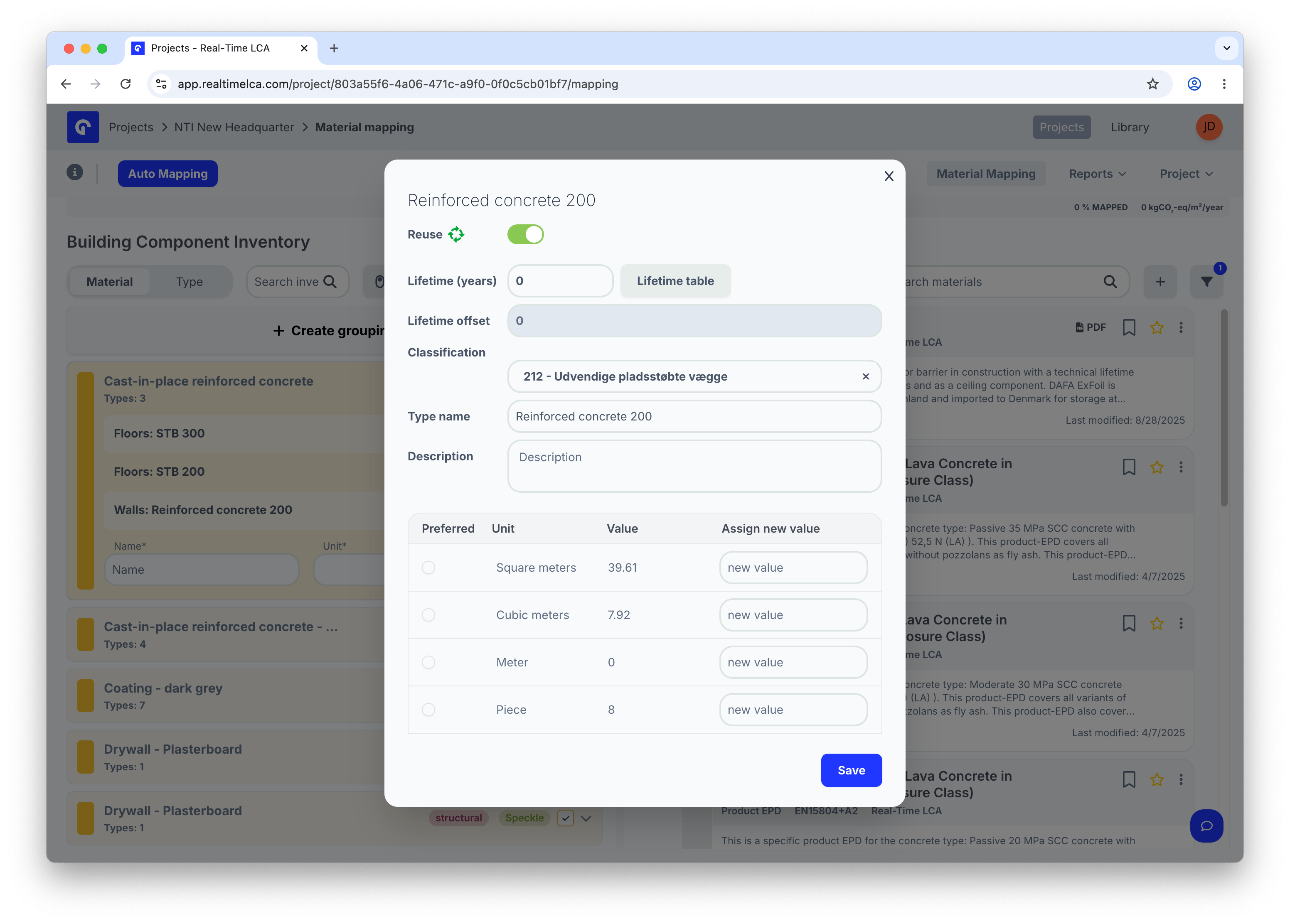The image size is (1290, 924).
Task: Select the Material Mapping tab
Action: point(986,173)
